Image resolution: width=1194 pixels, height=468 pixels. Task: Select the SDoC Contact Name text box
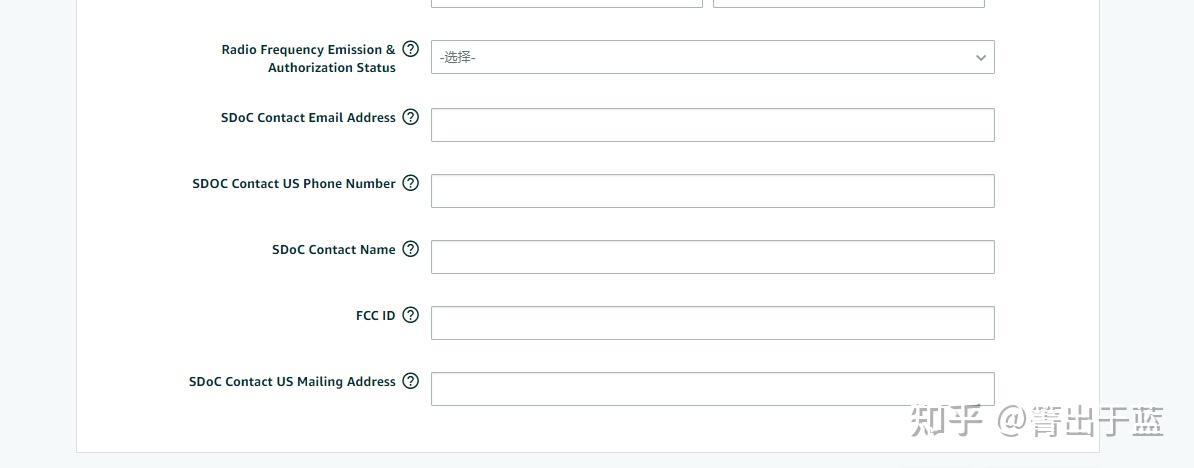pos(712,257)
